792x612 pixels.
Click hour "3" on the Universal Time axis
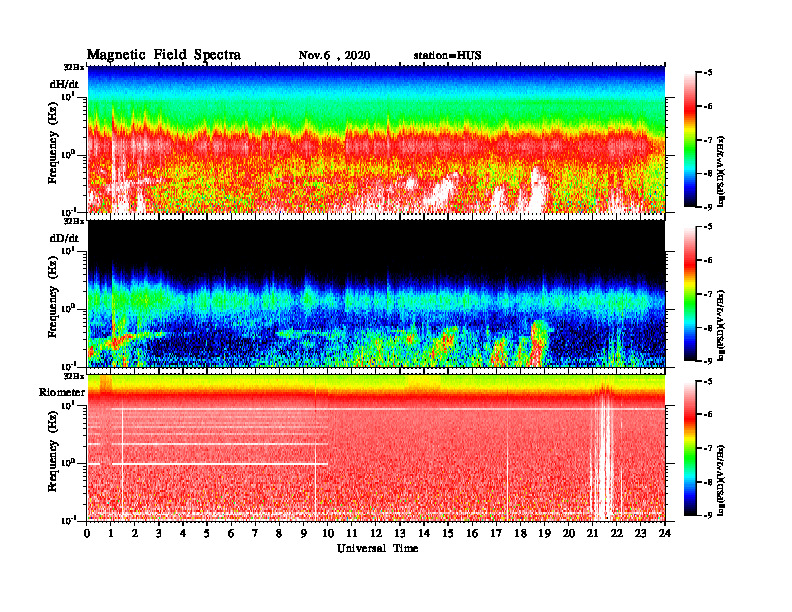[x=159, y=534]
